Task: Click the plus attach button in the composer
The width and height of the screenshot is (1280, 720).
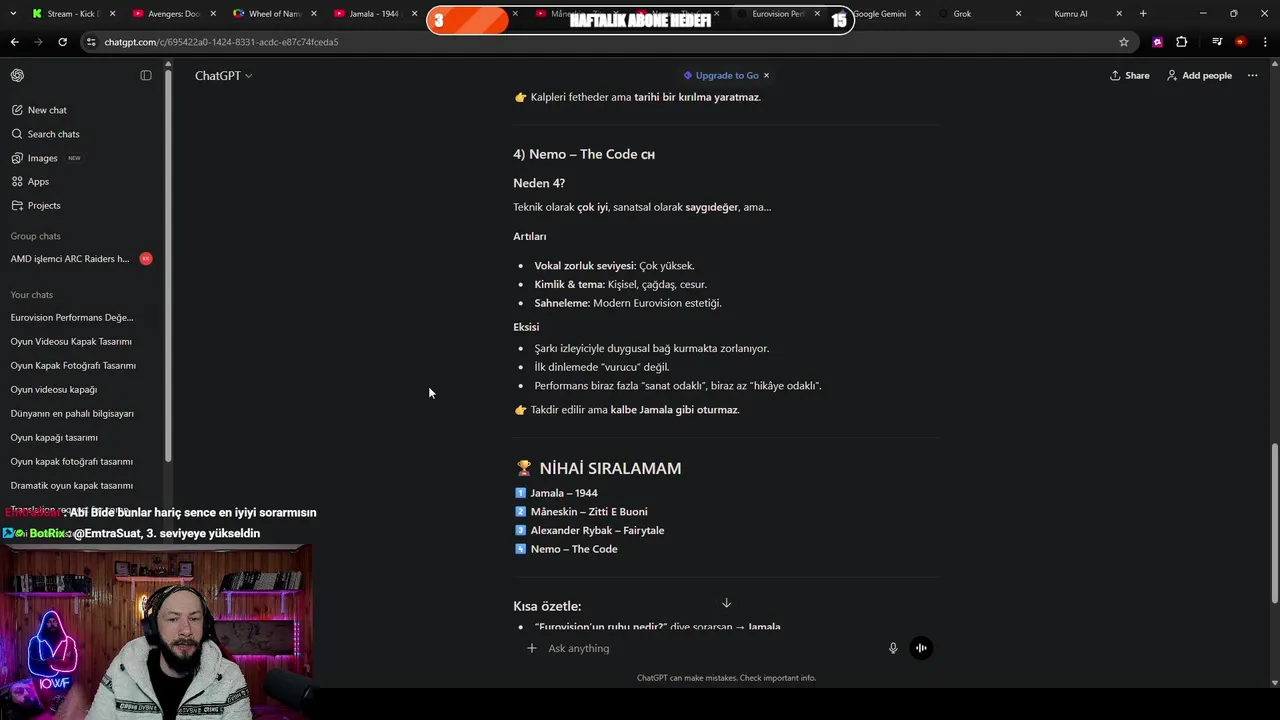Action: [532, 648]
